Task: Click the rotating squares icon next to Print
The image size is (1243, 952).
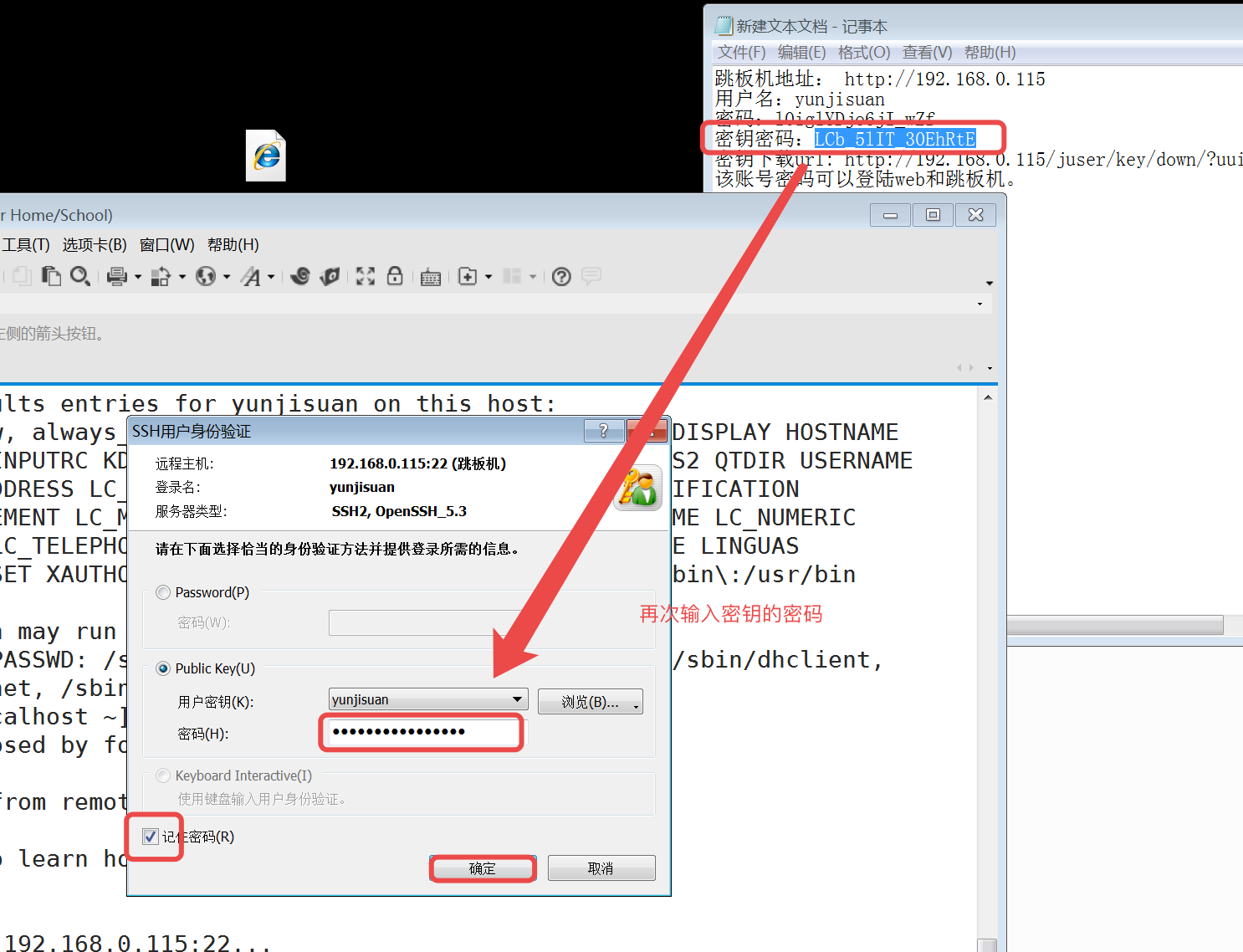Action: [161, 276]
